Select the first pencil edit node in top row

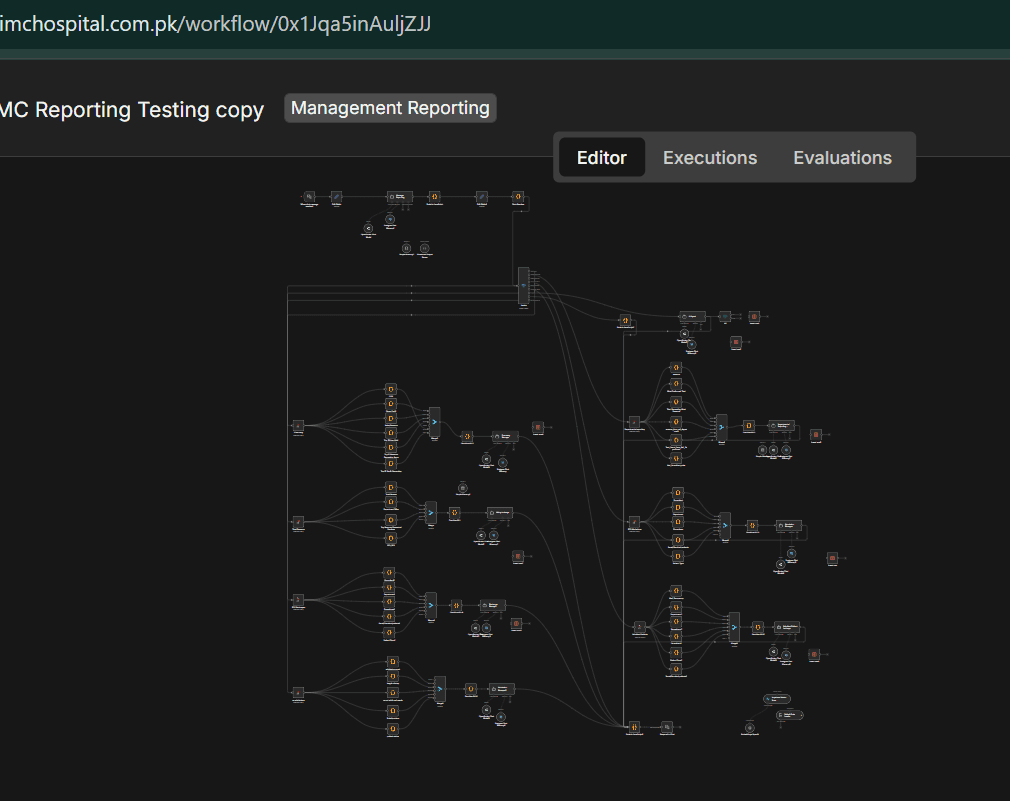(x=336, y=196)
